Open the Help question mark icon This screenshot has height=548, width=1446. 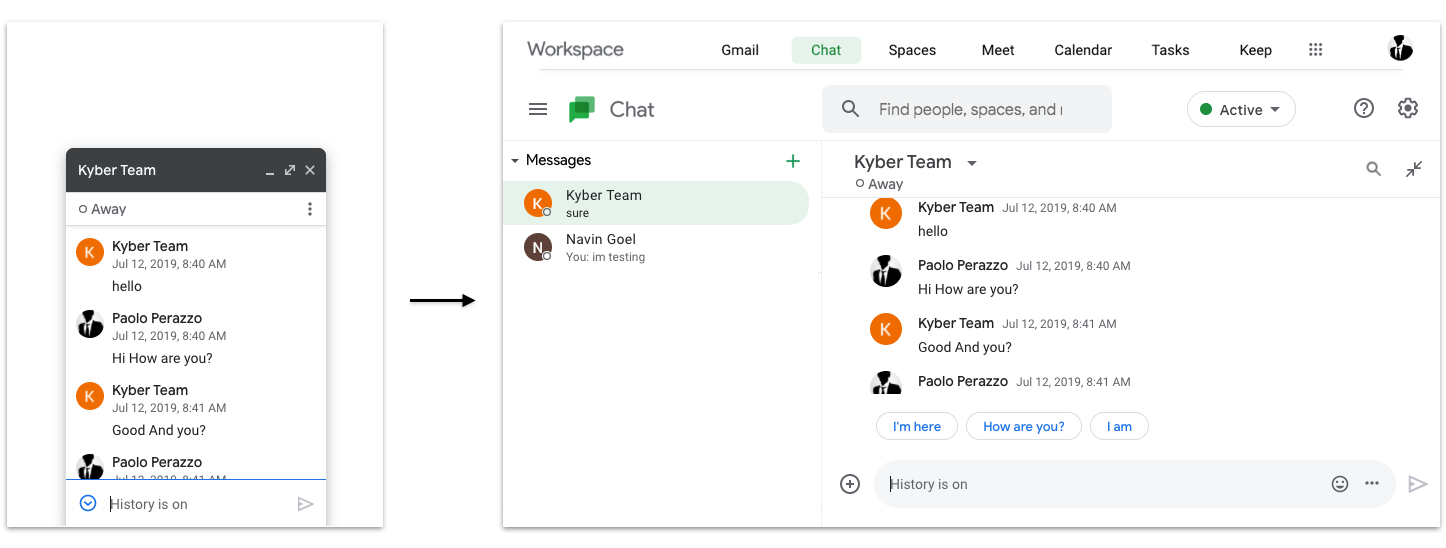pyautogui.click(x=1364, y=109)
